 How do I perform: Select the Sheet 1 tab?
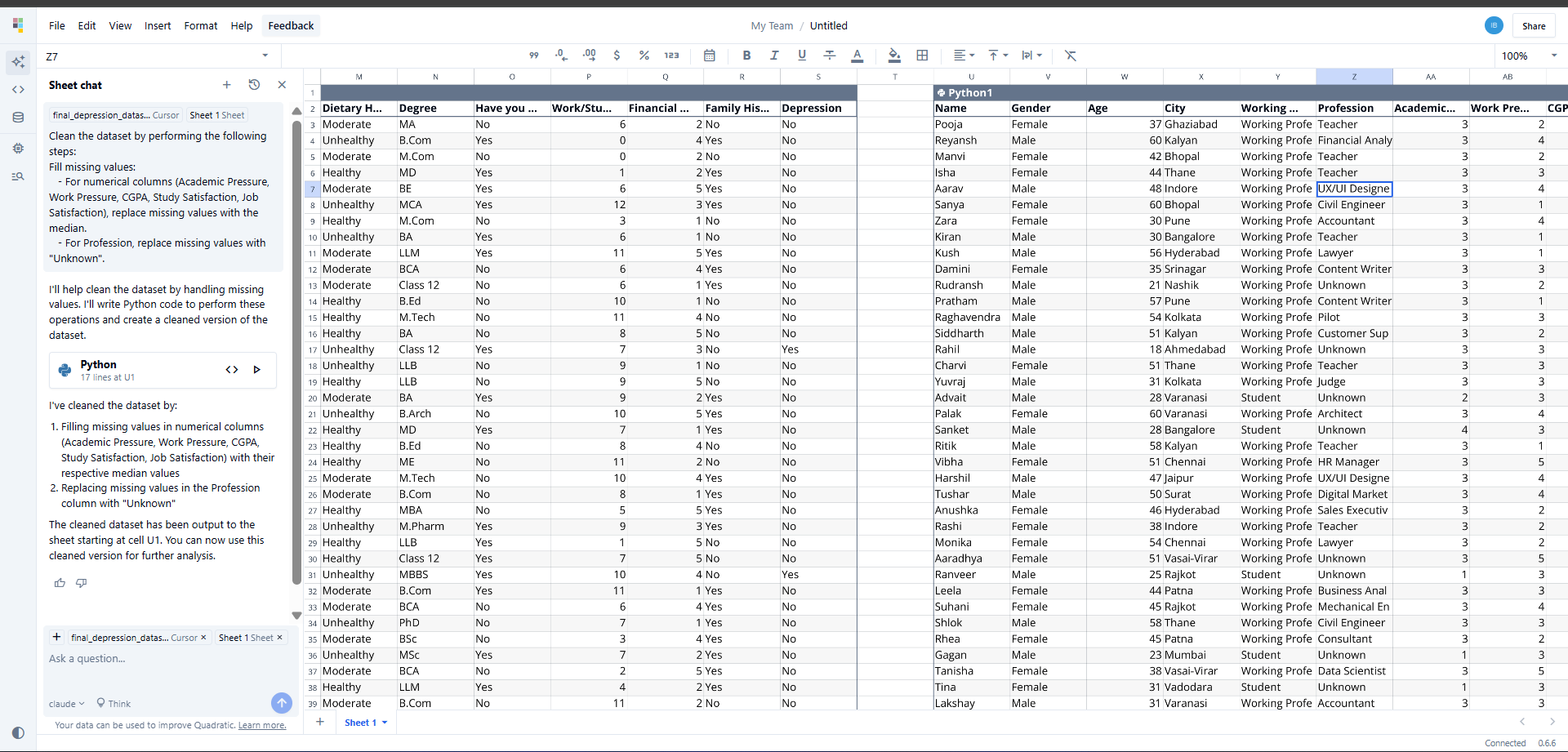tap(360, 723)
